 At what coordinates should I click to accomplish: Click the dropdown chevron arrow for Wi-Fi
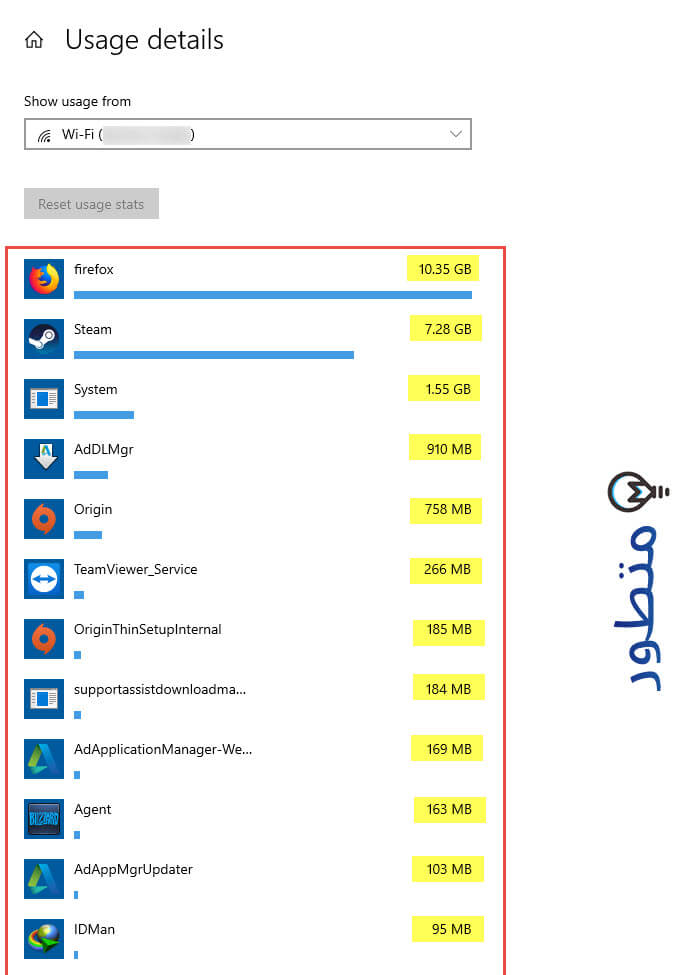(x=456, y=134)
